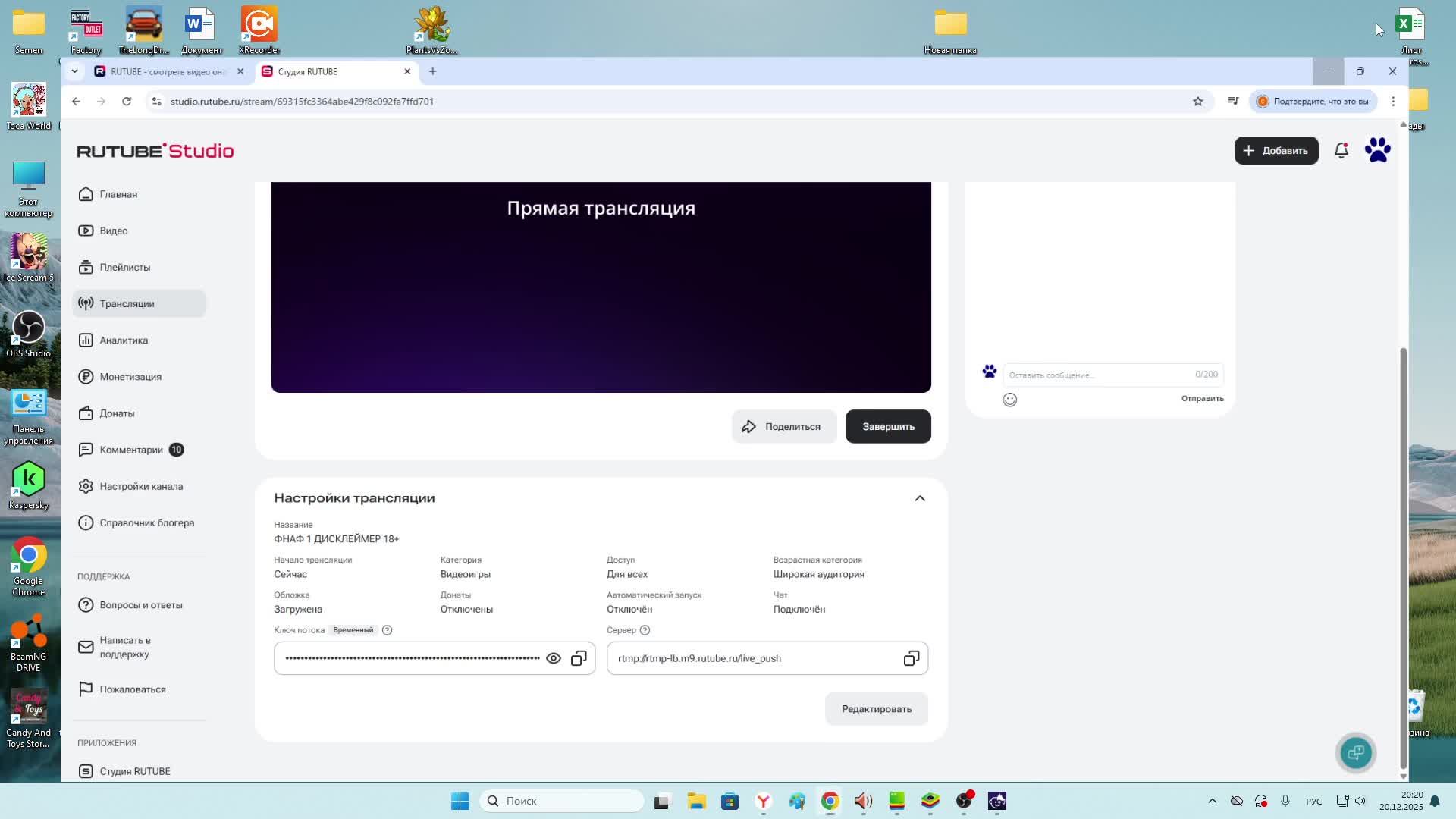Collapse the Настройки трансляции section
Image resolution: width=1456 pixels, height=819 pixels.
click(919, 498)
